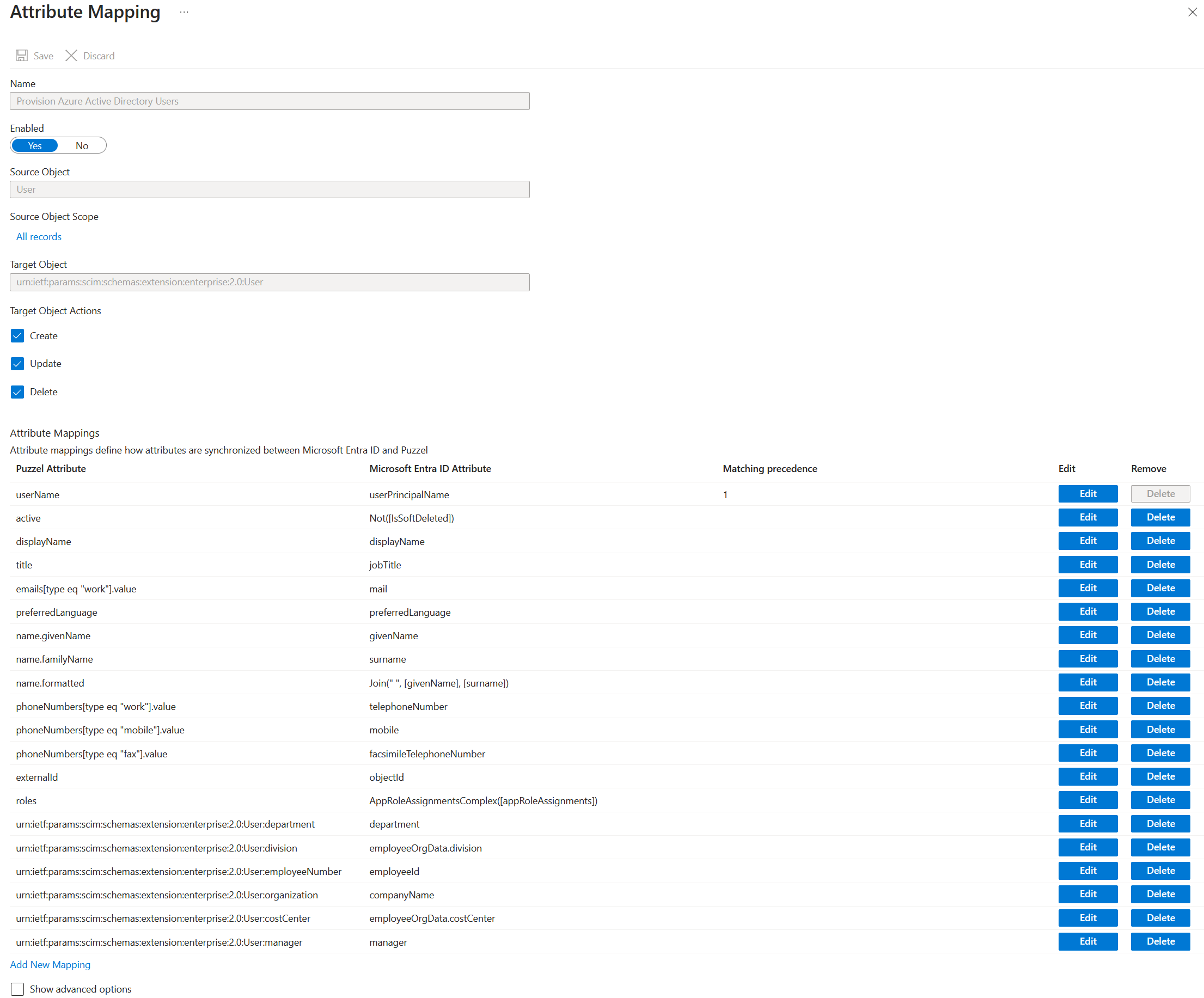Image resolution: width=1204 pixels, height=998 pixels.
Task: Select Yes on the Enabled toggle
Action: [x=35, y=145]
